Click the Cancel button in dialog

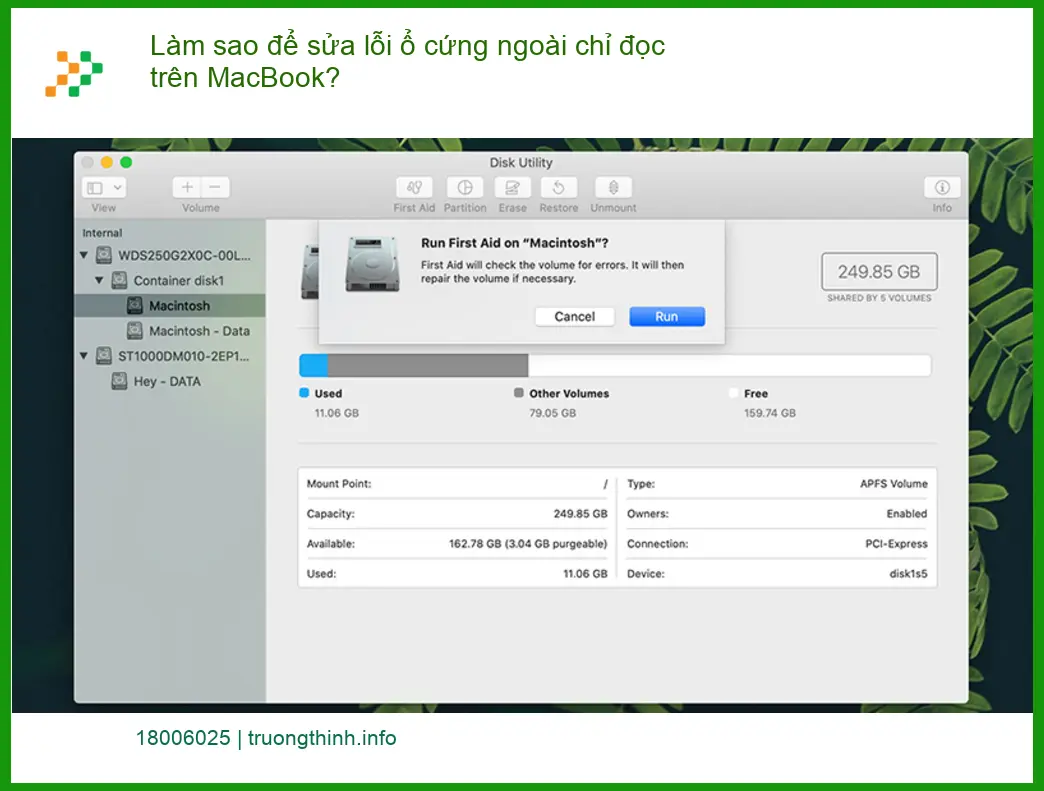coord(575,316)
